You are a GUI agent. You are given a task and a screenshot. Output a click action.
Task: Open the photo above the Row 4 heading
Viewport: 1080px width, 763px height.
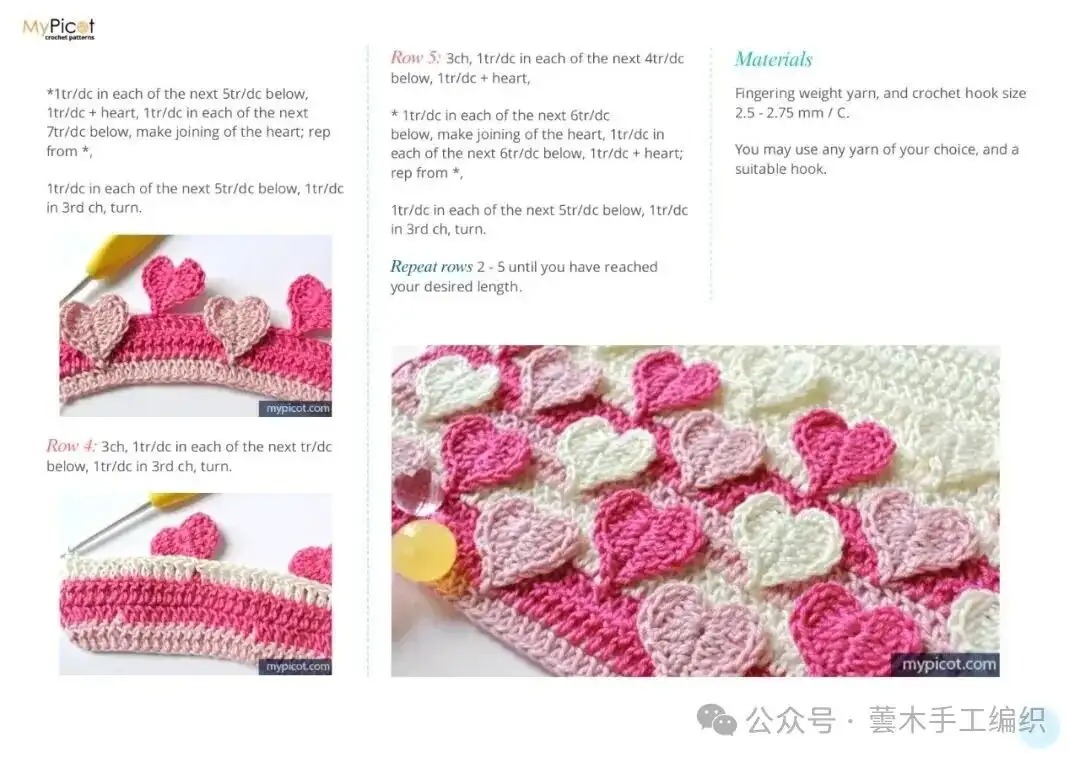pos(195,325)
